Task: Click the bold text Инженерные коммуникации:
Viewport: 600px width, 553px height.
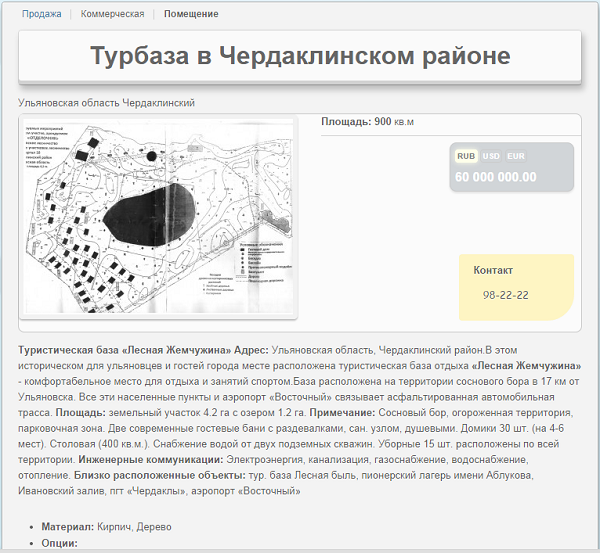Action: (x=151, y=460)
